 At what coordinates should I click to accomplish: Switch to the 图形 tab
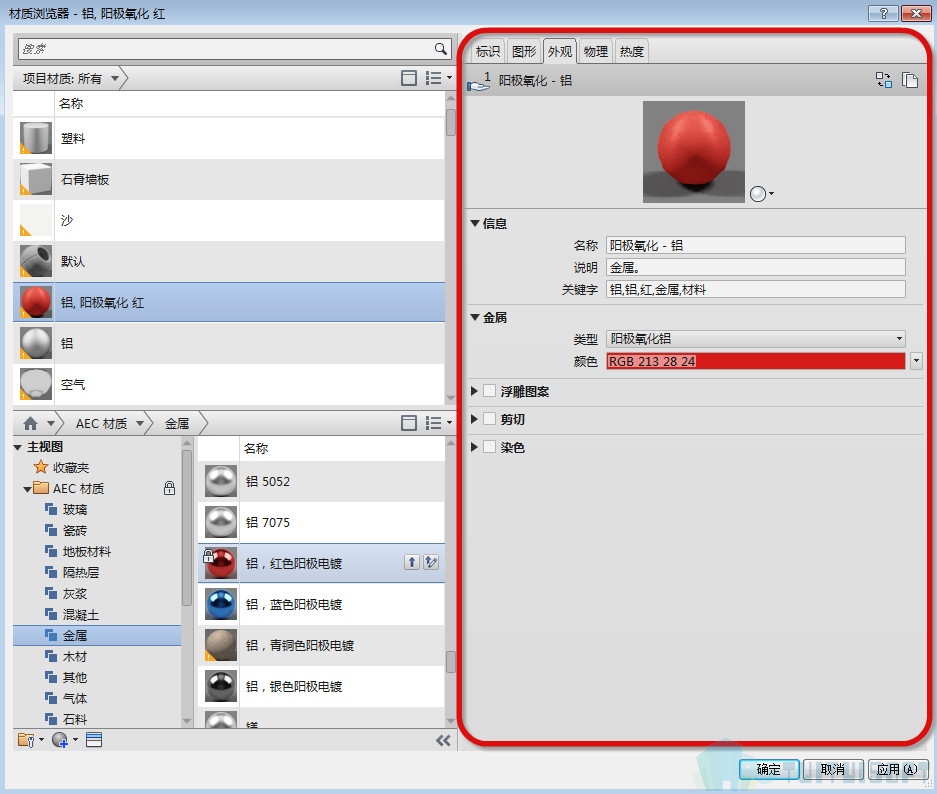pyautogui.click(x=524, y=52)
